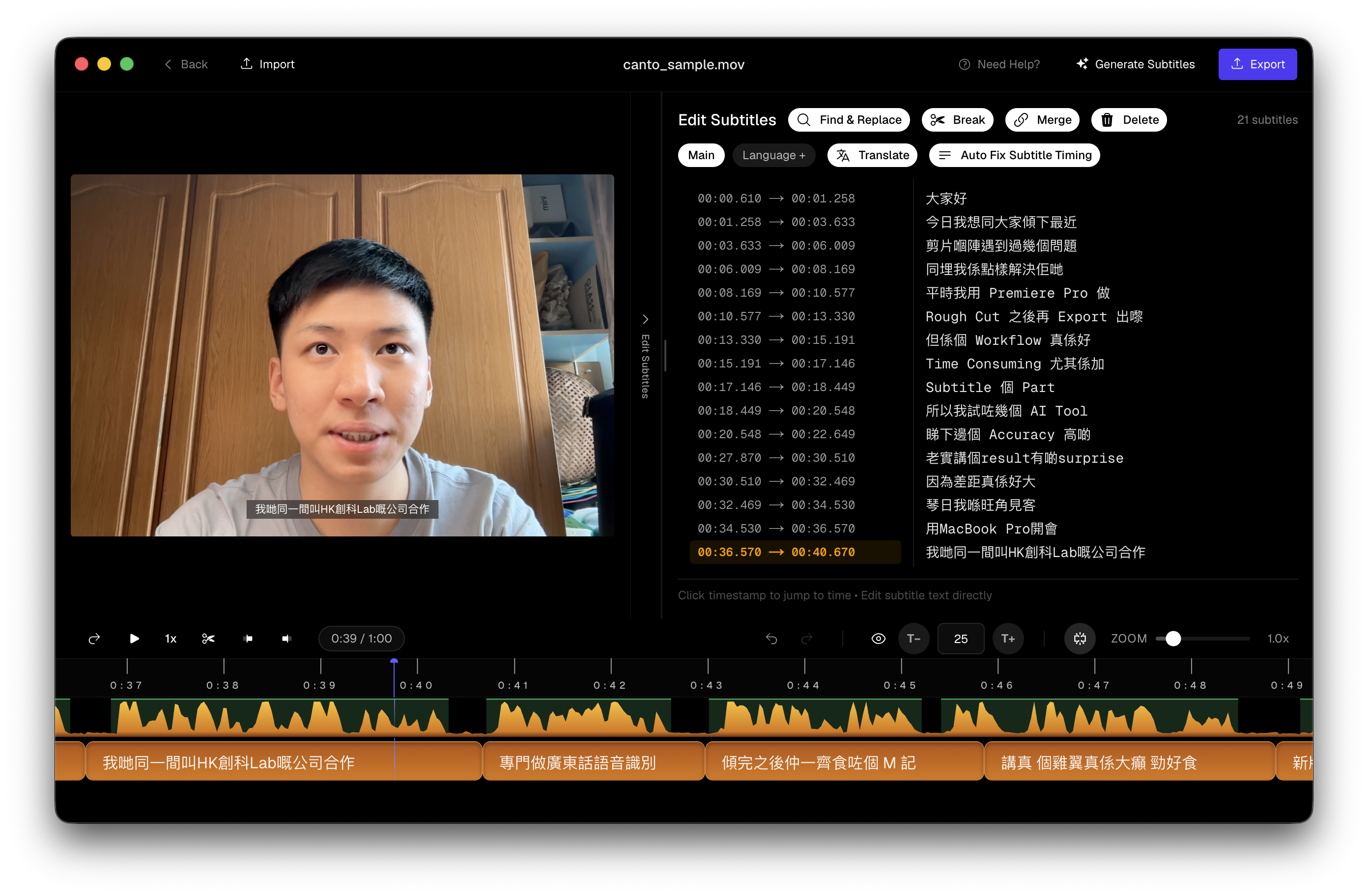Image resolution: width=1368 pixels, height=896 pixels.
Task: Collapse the Edit Subtitles panel chevron
Action: pyautogui.click(x=646, y=319)
